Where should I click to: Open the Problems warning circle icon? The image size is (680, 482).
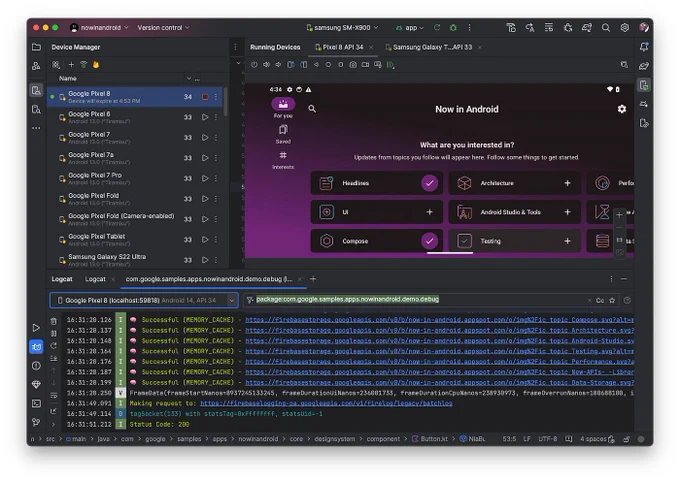[36, 366]
